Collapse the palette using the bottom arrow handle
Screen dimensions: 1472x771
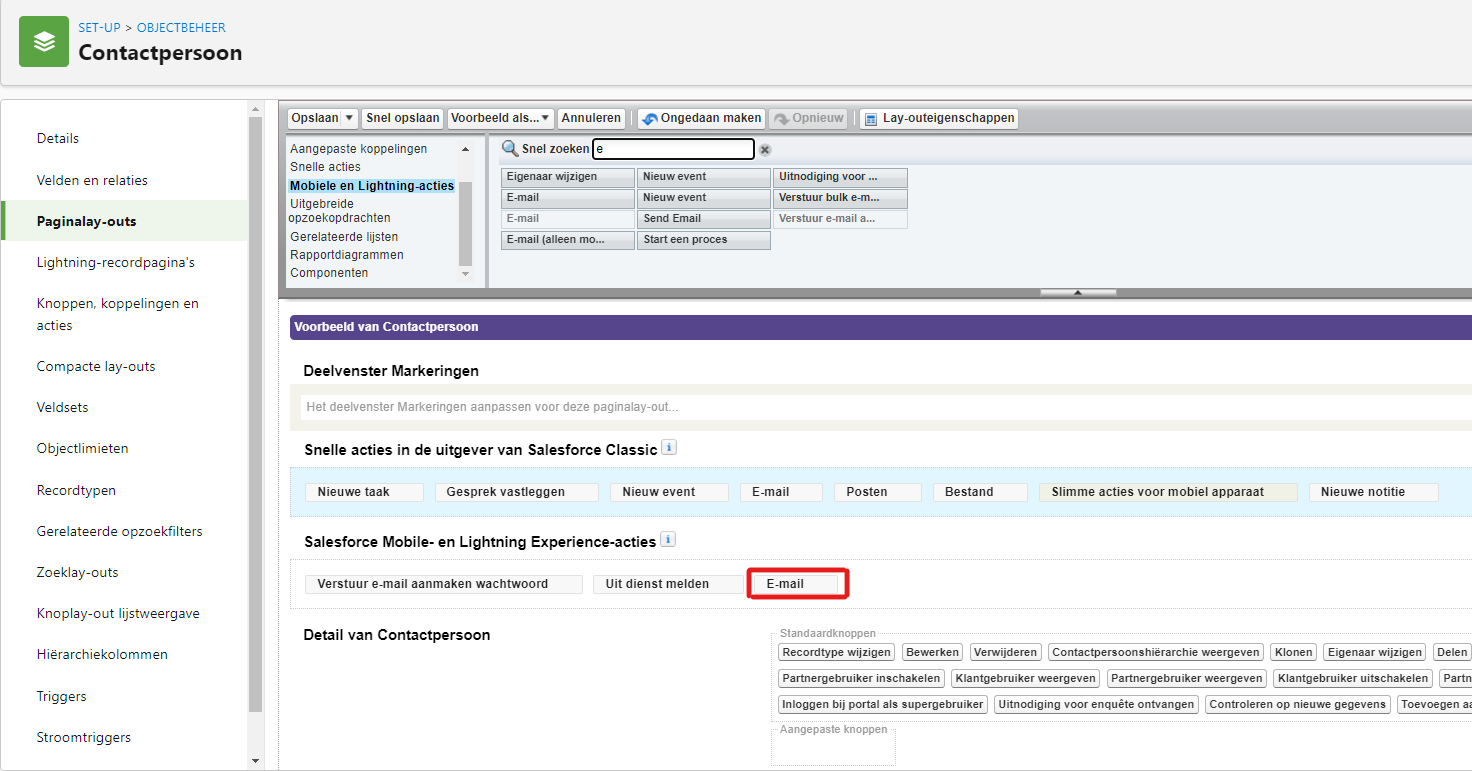[x=1078, y=293]
